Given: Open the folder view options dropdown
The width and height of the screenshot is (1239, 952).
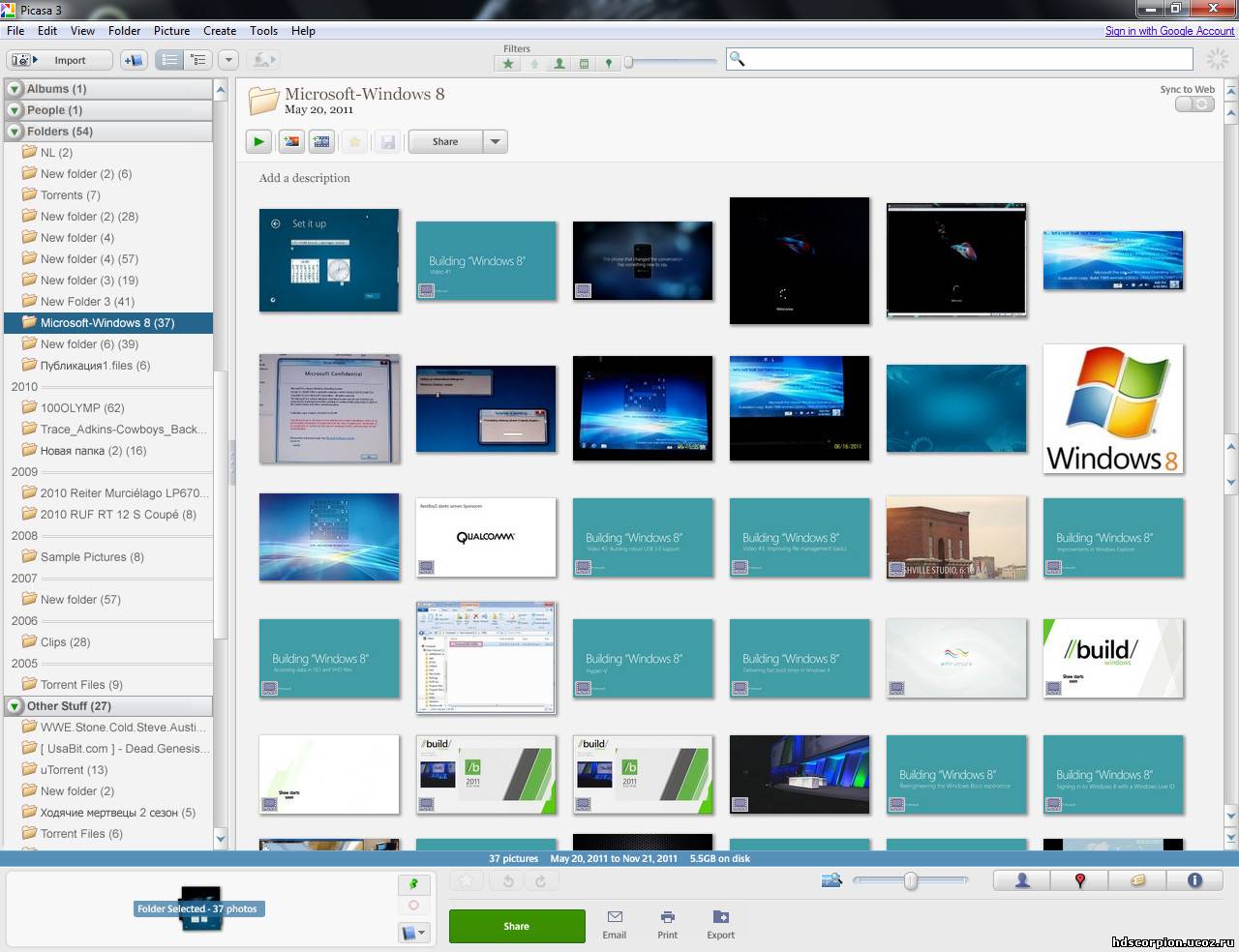Looking at the screenshot, I should coord(228,60).
